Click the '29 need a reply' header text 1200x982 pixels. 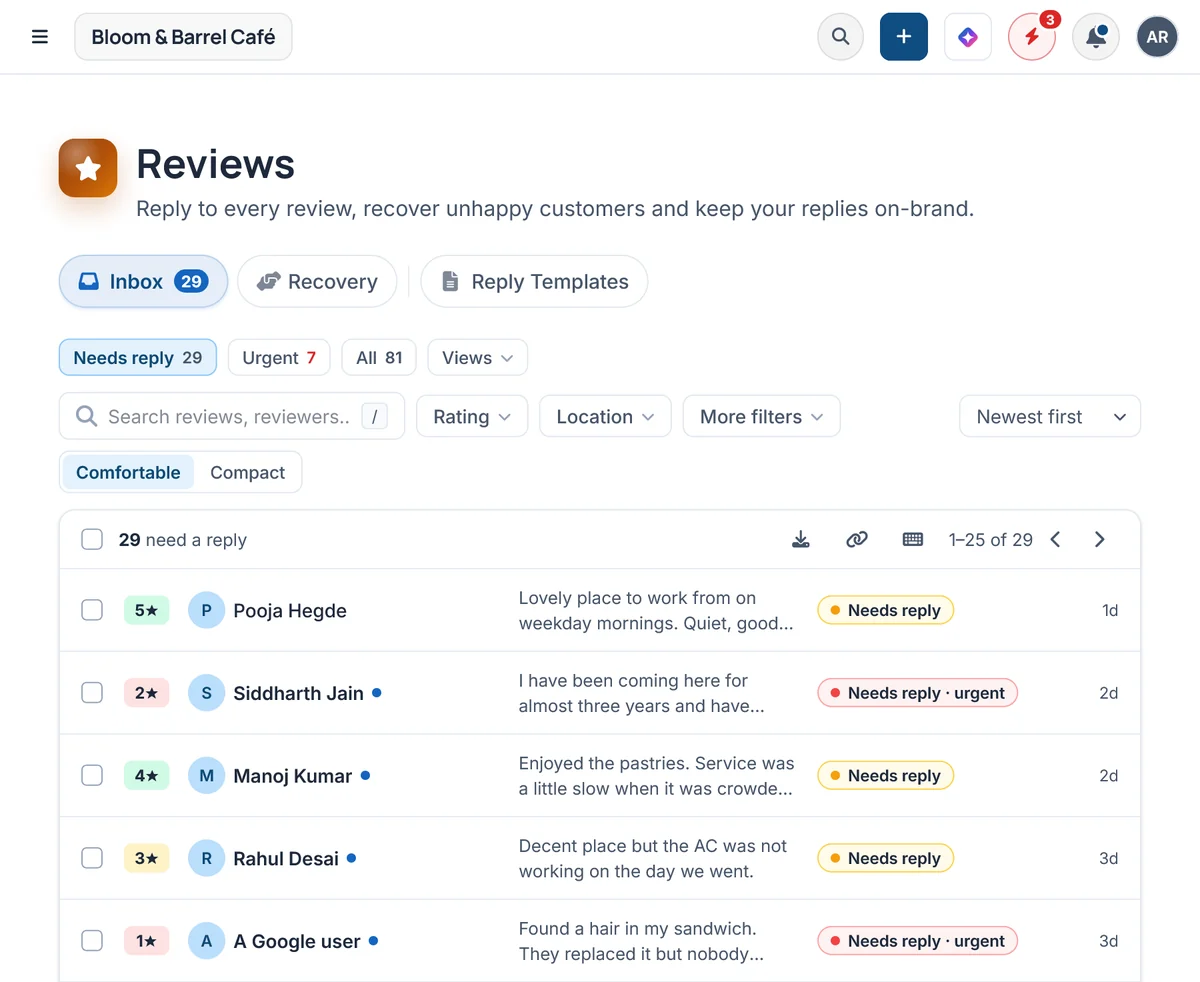pyautogui.click(x=182, y=540)
